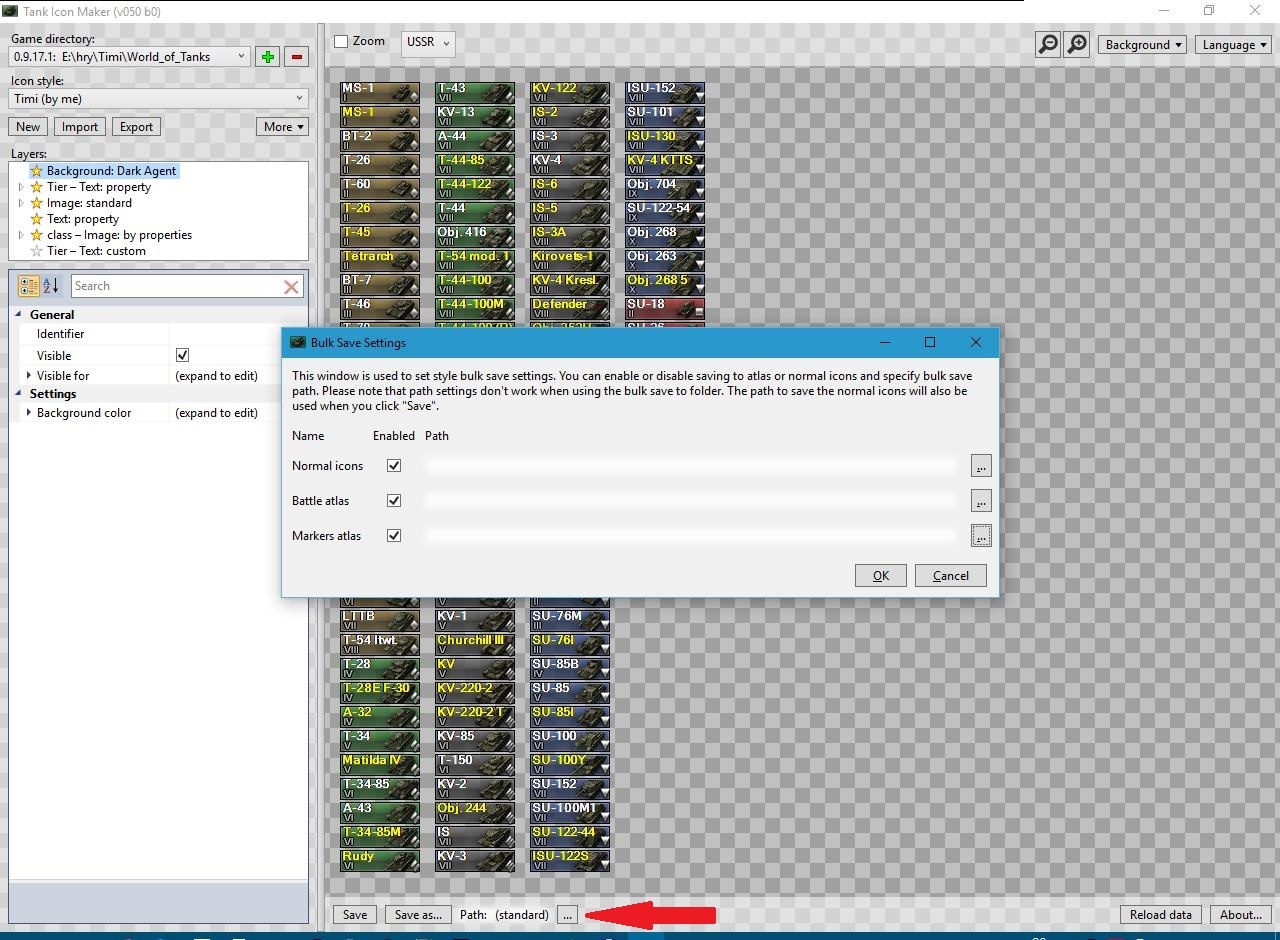Screen dimensions: 1280x940
Task: Select the SU-18 red tank icon
Action: pos(665,308)
